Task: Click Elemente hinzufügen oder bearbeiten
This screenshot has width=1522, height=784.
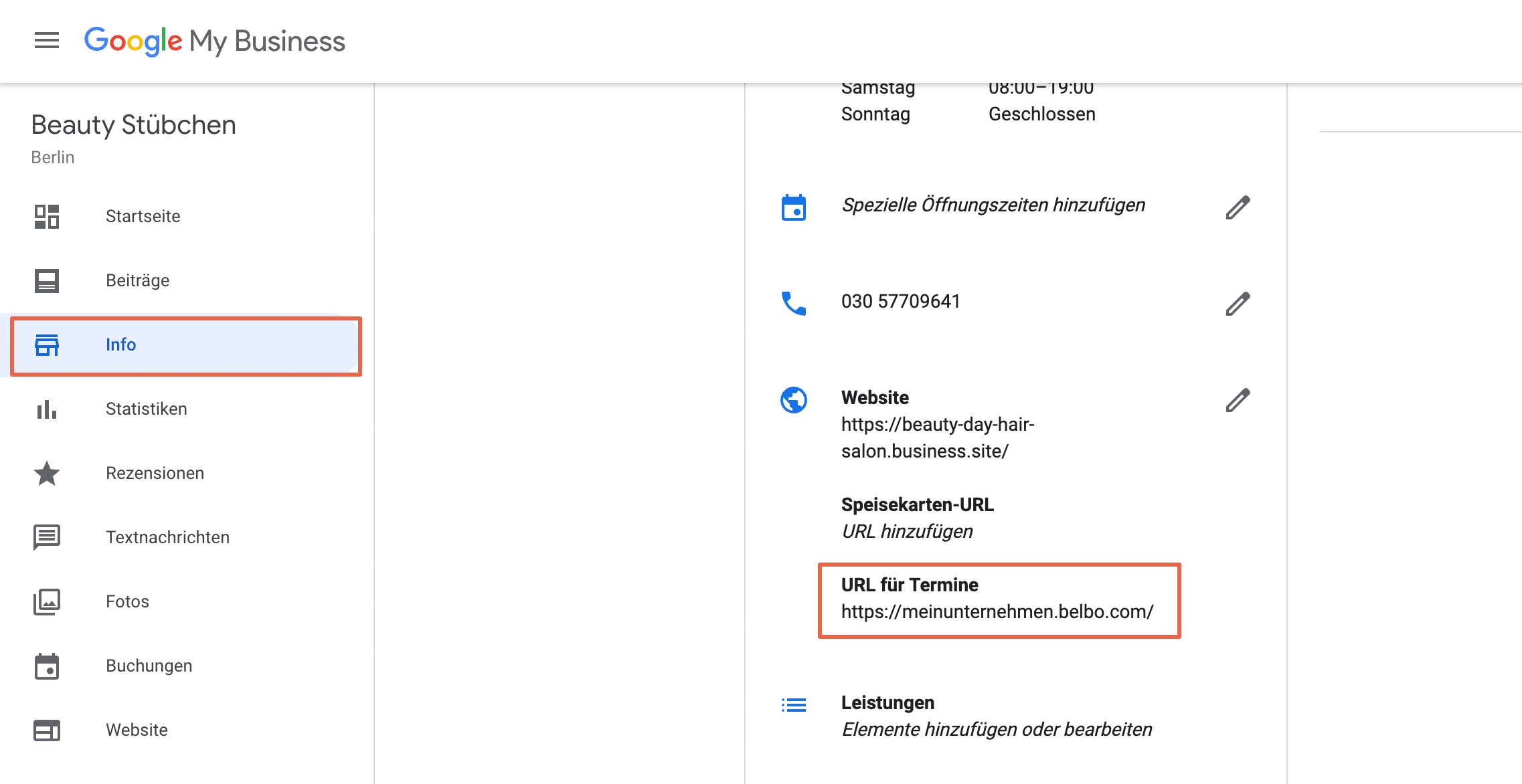Action: (997, 729)
